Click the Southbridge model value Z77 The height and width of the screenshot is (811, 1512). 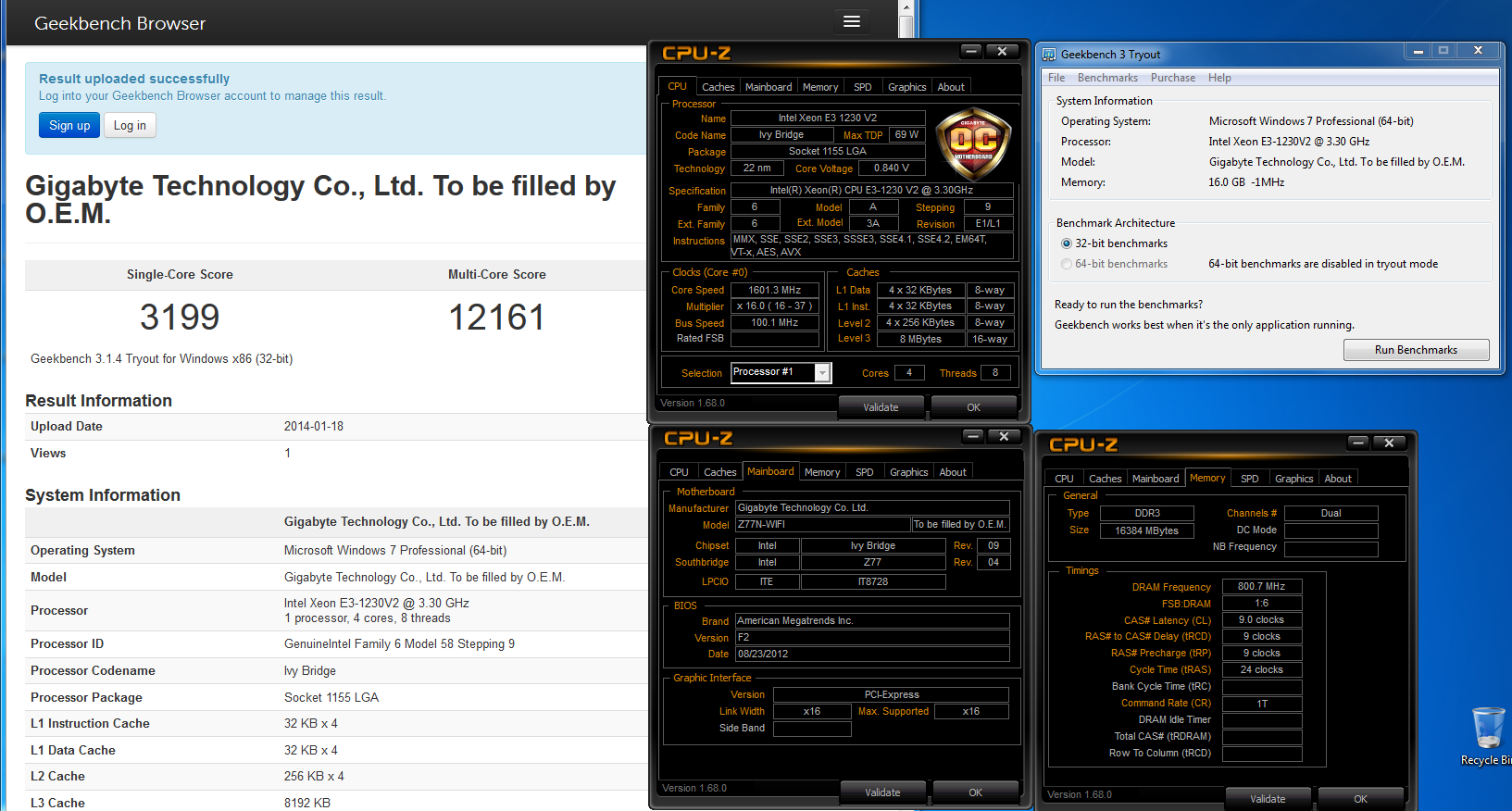(873, 562)
